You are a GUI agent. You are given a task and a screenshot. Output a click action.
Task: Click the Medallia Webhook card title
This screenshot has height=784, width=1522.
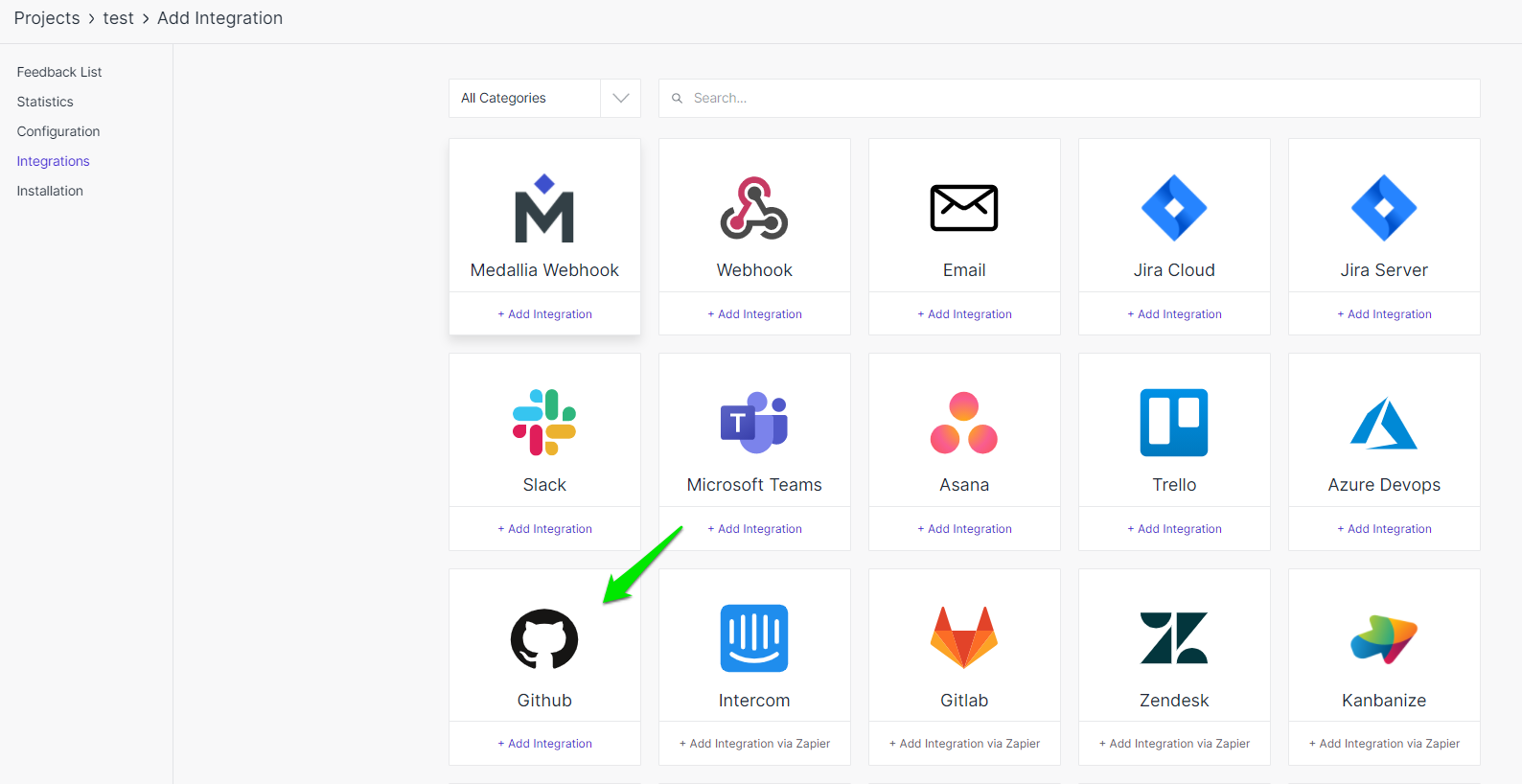[x=544, y=270]
